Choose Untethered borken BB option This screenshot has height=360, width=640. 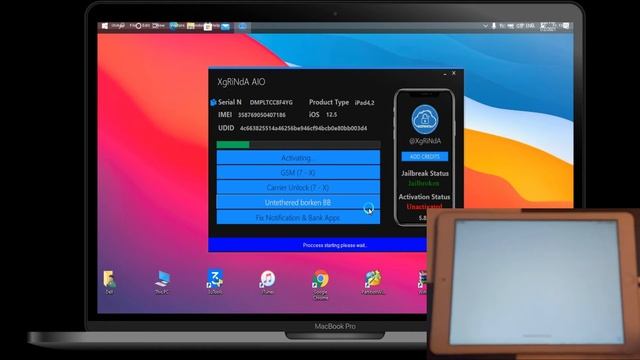click(298, 202)
